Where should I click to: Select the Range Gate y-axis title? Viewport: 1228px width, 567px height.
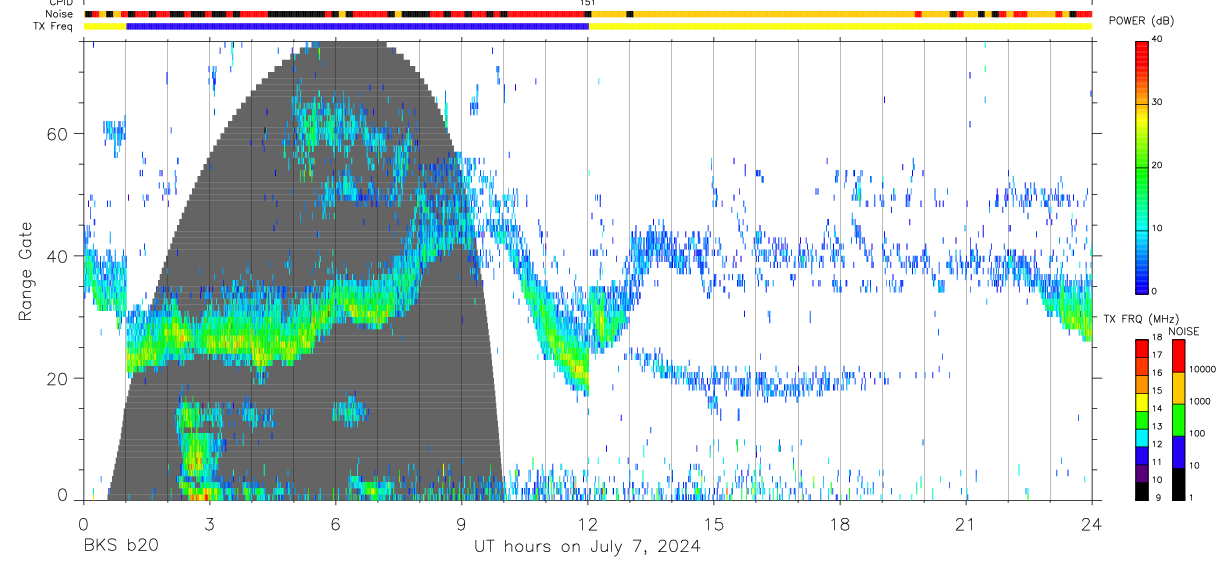[x=27, y=272]
